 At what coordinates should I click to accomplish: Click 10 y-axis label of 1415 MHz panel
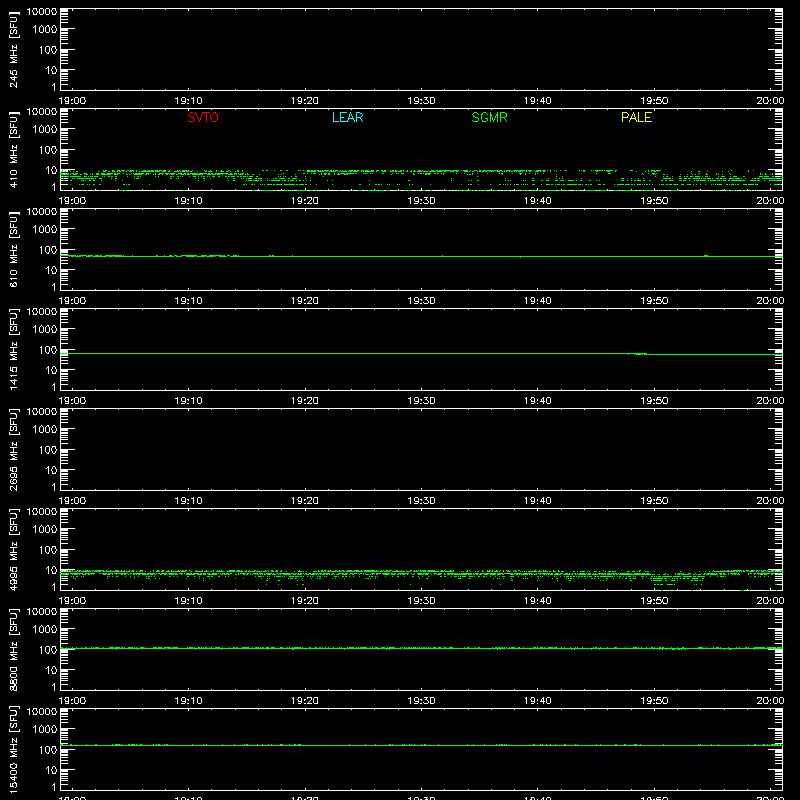pos(51,370)
